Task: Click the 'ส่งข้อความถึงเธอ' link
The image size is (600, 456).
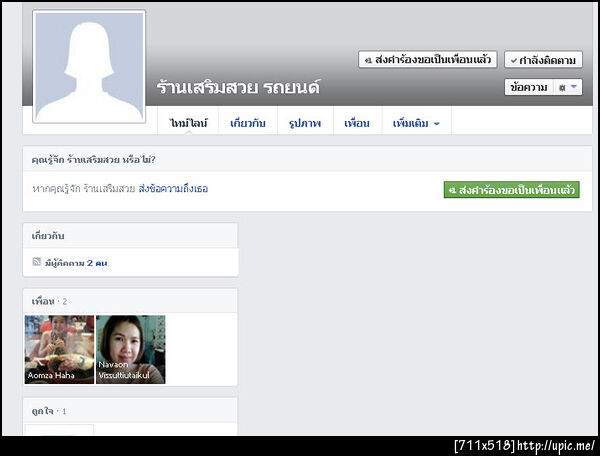Action: (173, 189)
